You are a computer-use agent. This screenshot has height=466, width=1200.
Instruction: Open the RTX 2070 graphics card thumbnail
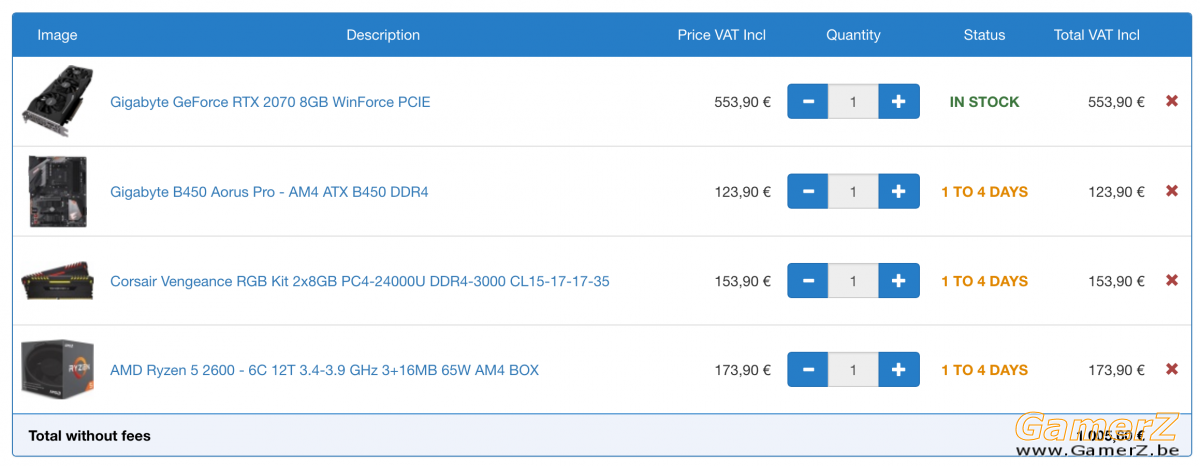point(58,101)
